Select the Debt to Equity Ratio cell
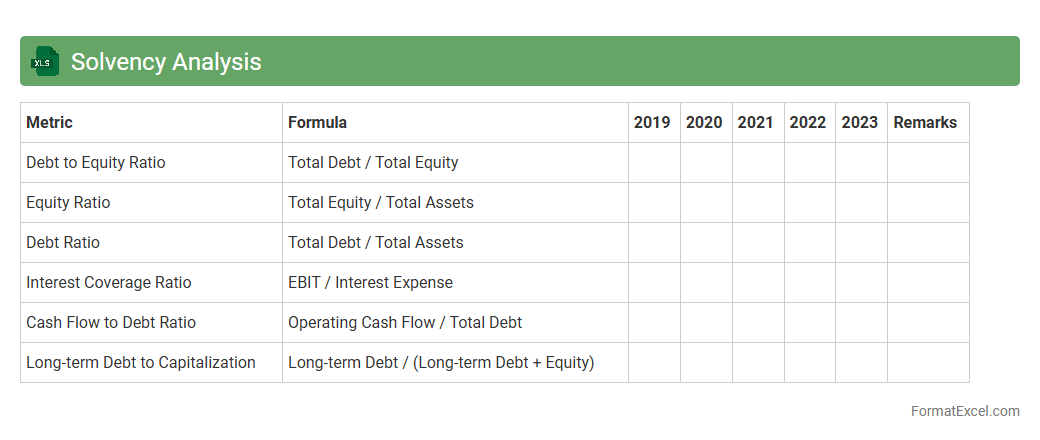The image size is (1040, 440). (96, 163)
